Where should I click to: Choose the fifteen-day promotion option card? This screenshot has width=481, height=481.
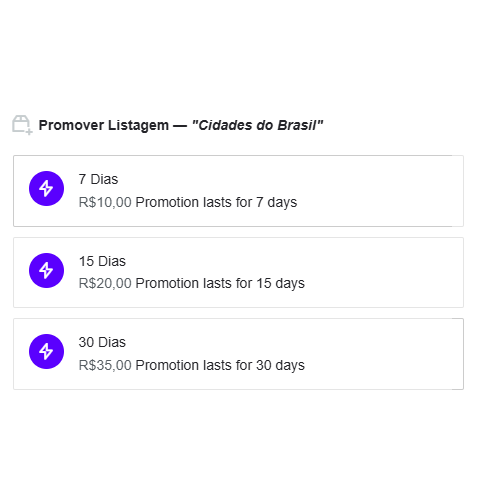[x=238, y=272]
